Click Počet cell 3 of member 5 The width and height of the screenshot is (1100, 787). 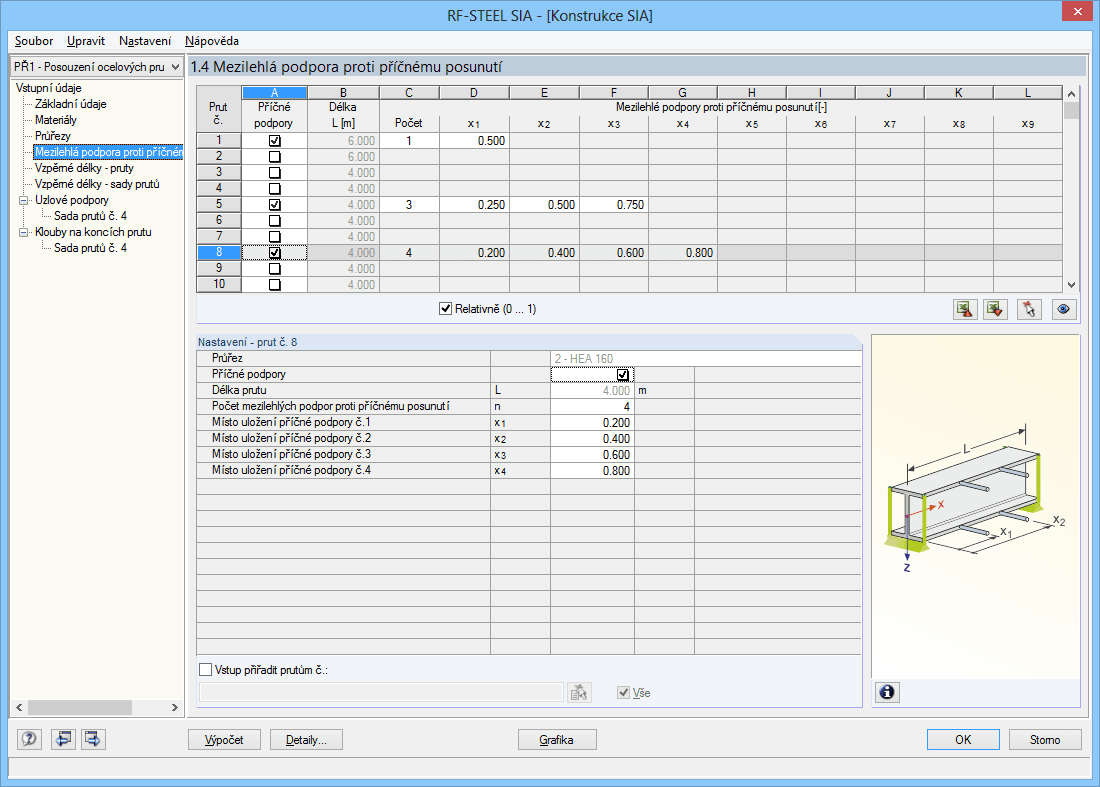coord(409,205)
